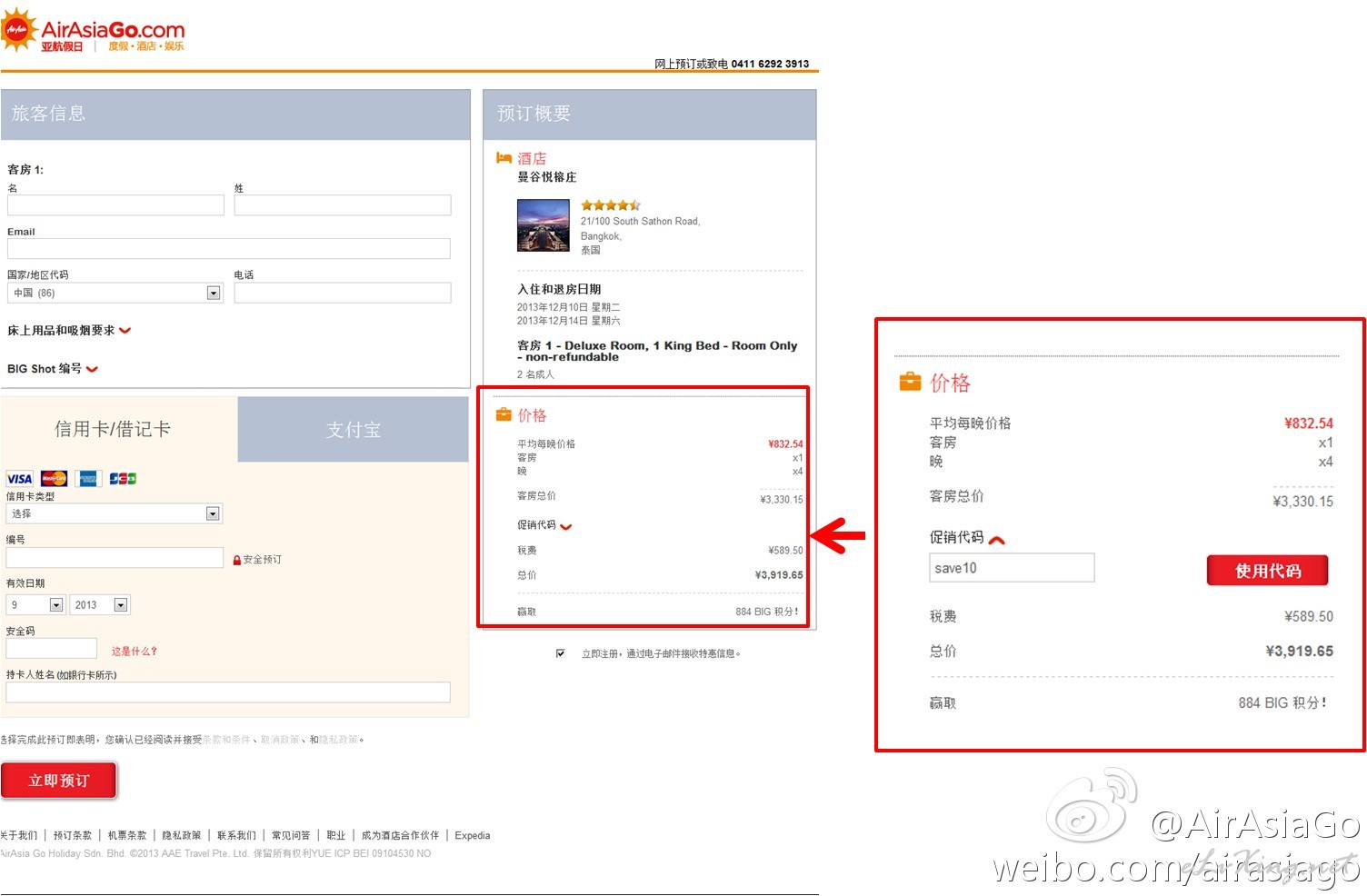This screenshot has height=896, width=1367.
Task: Click the briefcase icon beside 价格 in booking summary
Action: [504, 414]
